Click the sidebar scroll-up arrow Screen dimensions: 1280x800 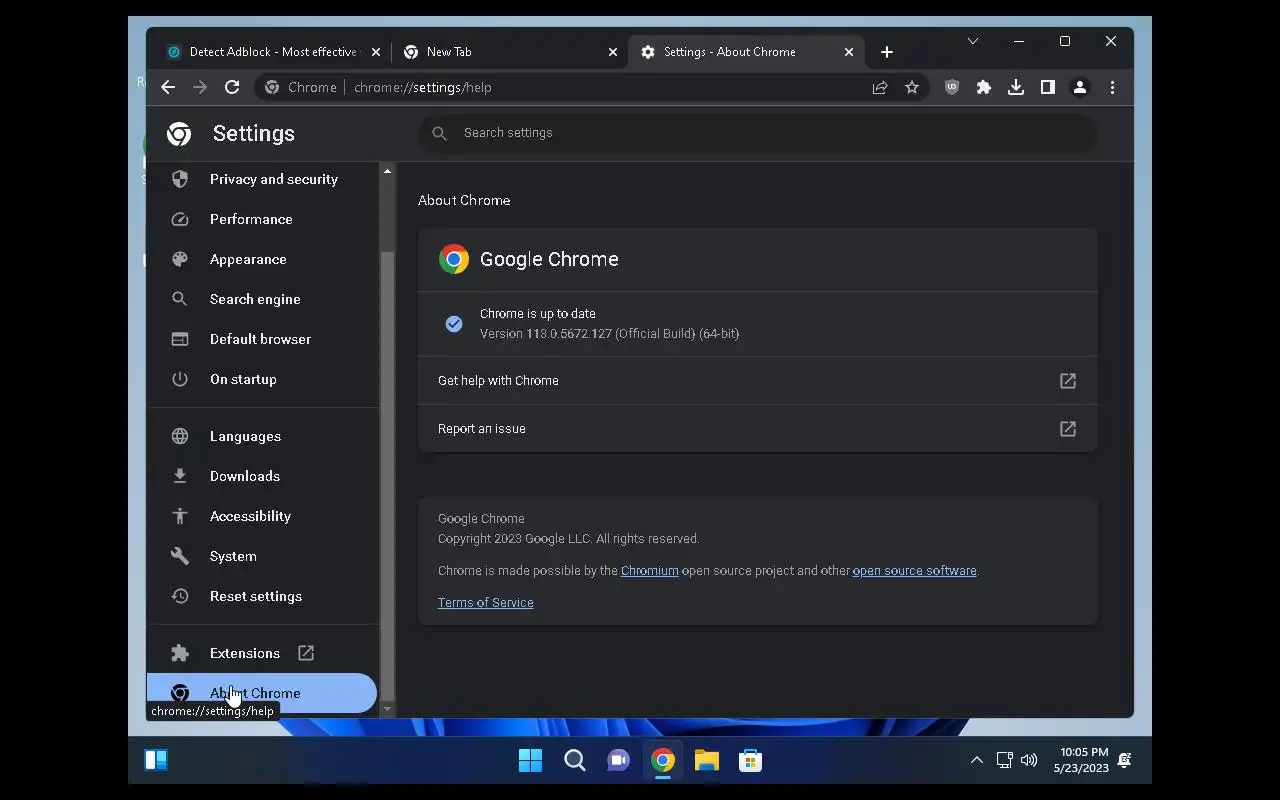click(x=387, y=172)
